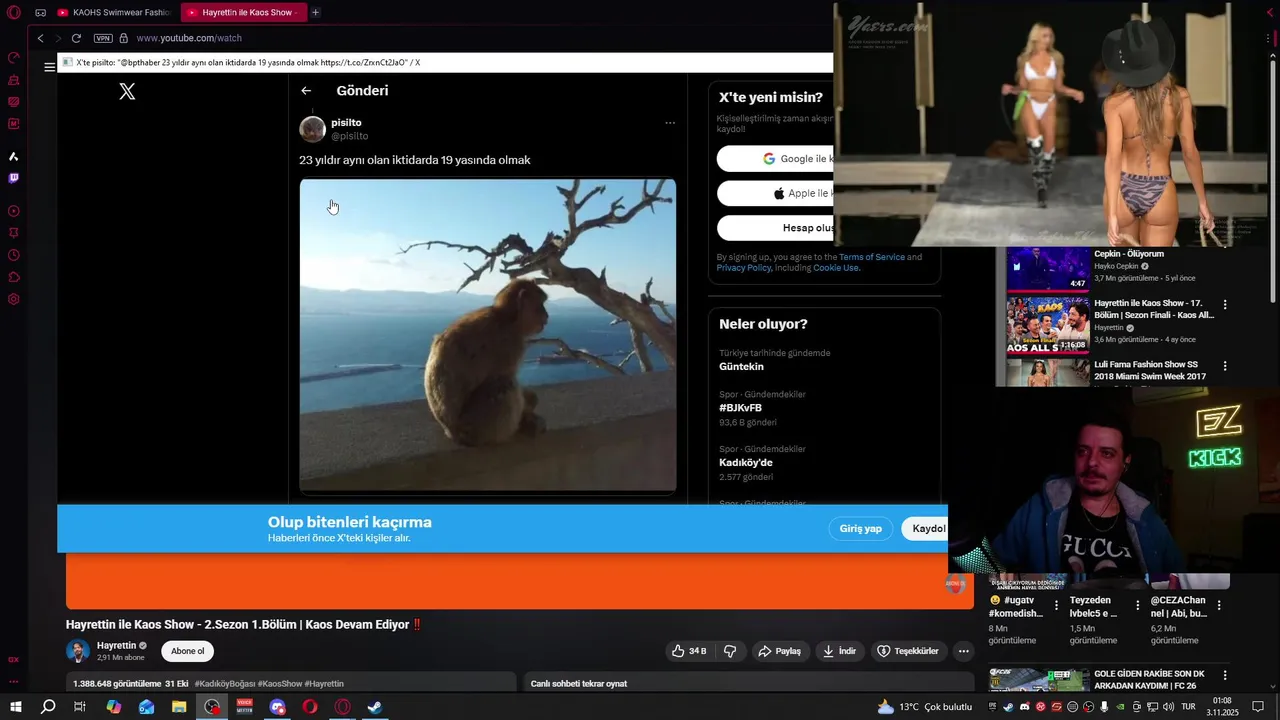Screen dimensions: 1280x720
Task: Open GX Corner gamepad icon in tab bar
Action: [40, 13]
